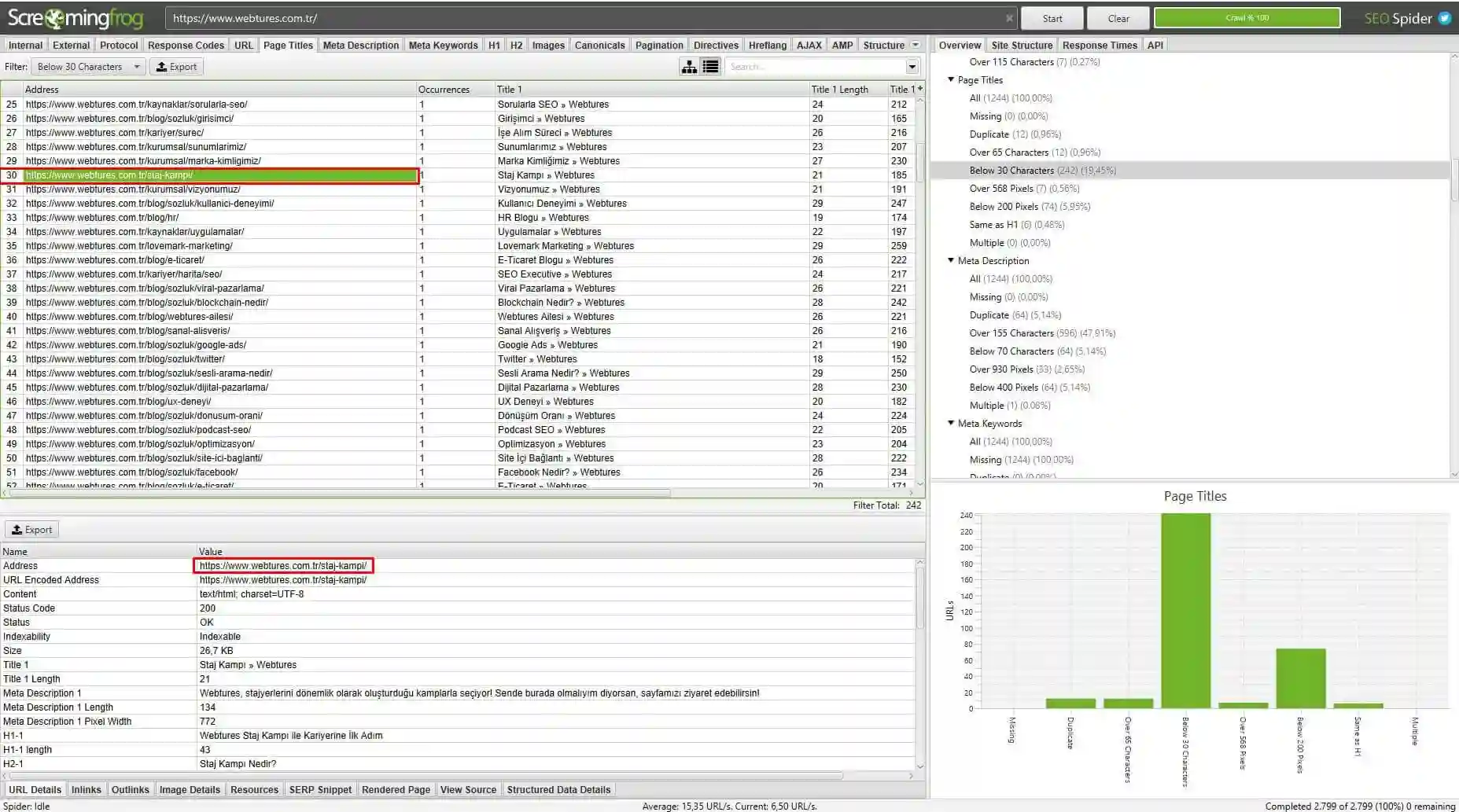The width and height of the screenshot is (1459, 812).
Task: Click the Clear button
Action: tap(1118, 17)
